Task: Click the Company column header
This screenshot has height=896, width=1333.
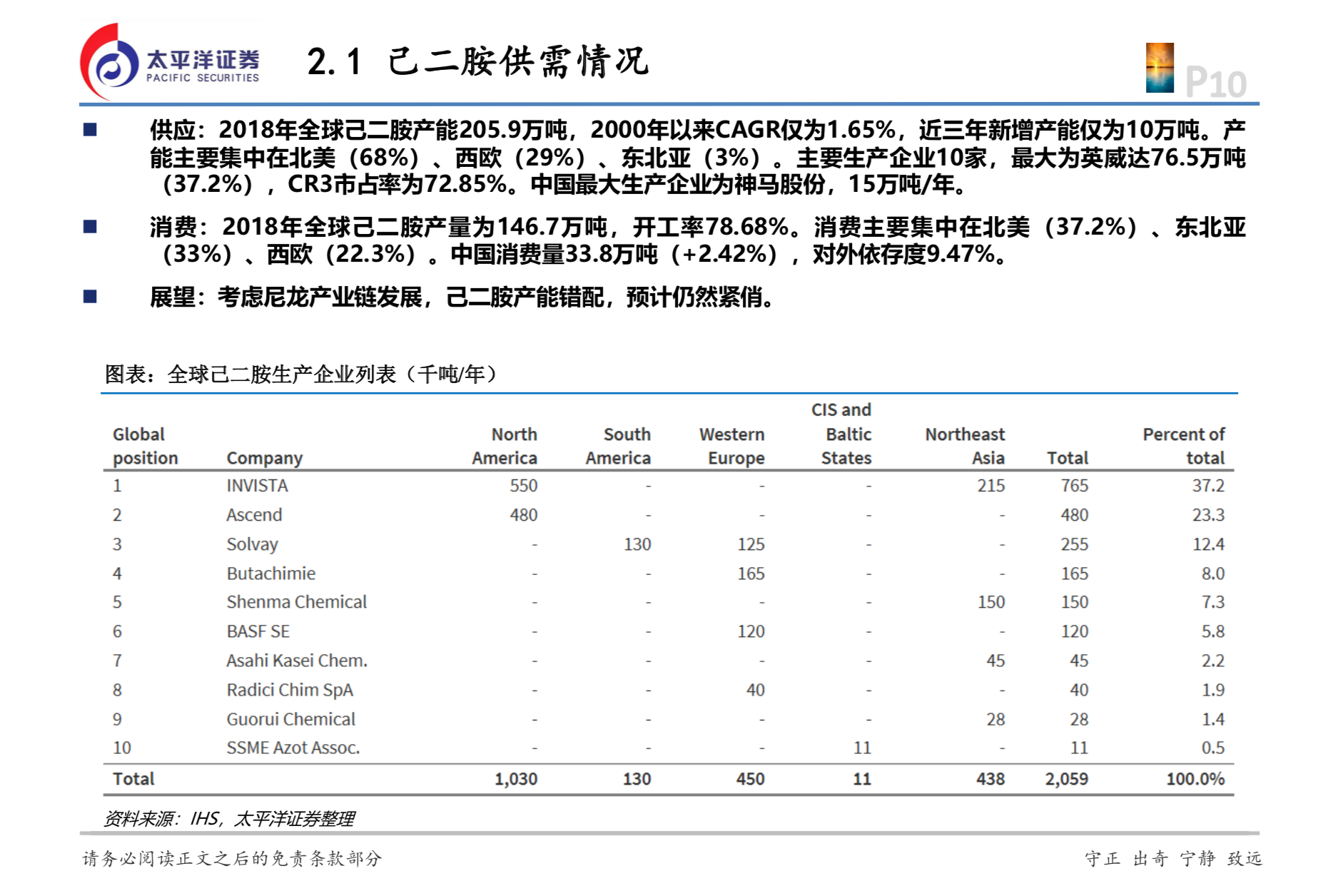Action: [x=265, y=458]
